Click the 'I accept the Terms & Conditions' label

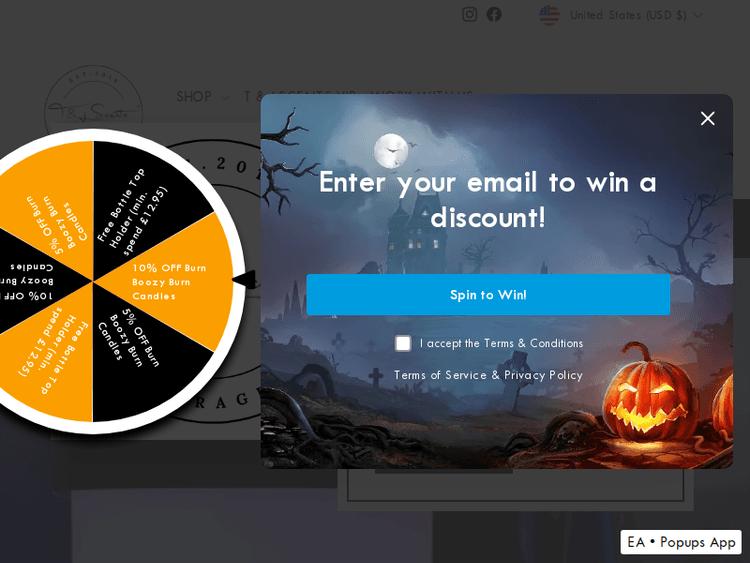pyautogui.click(x=501, y=343)
